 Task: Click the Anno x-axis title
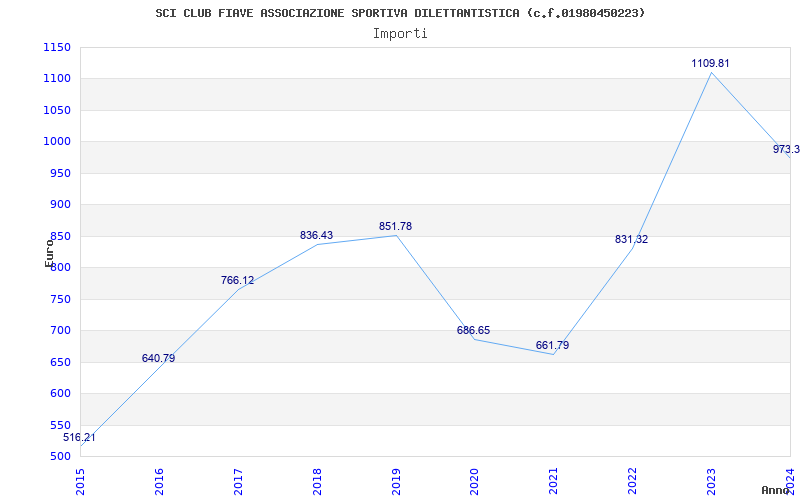[x=775, y=490]
